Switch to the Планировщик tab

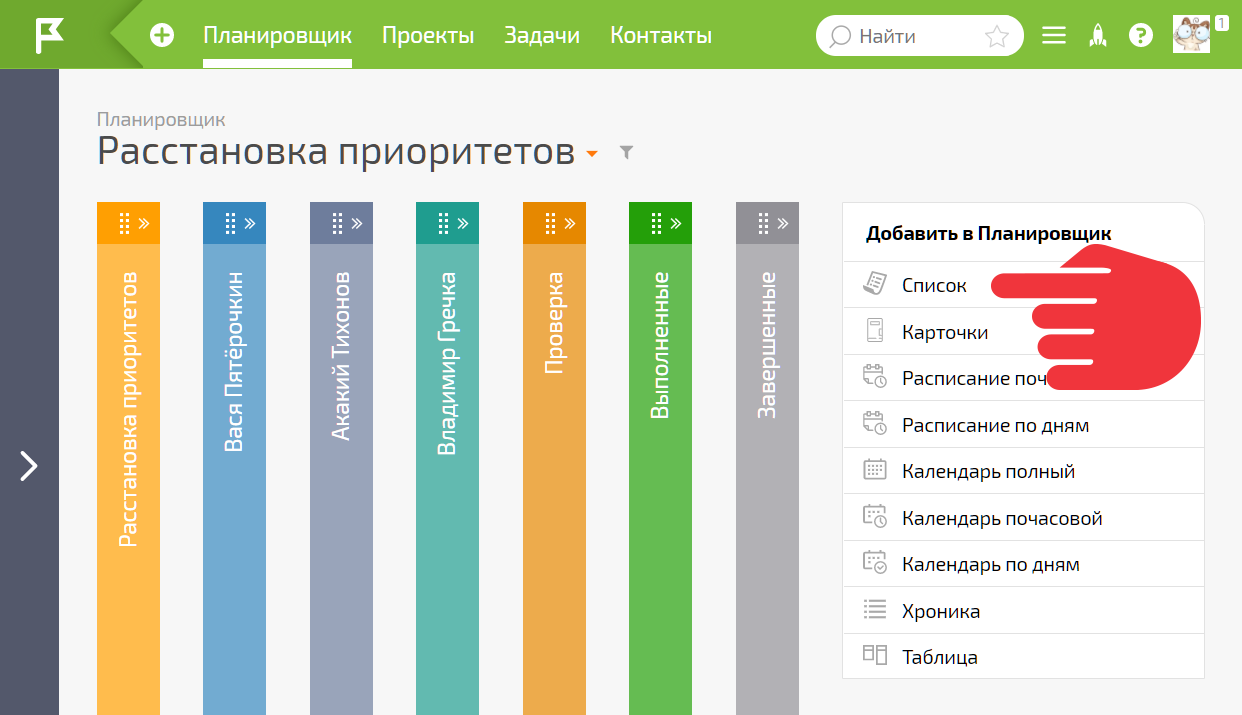277,36
